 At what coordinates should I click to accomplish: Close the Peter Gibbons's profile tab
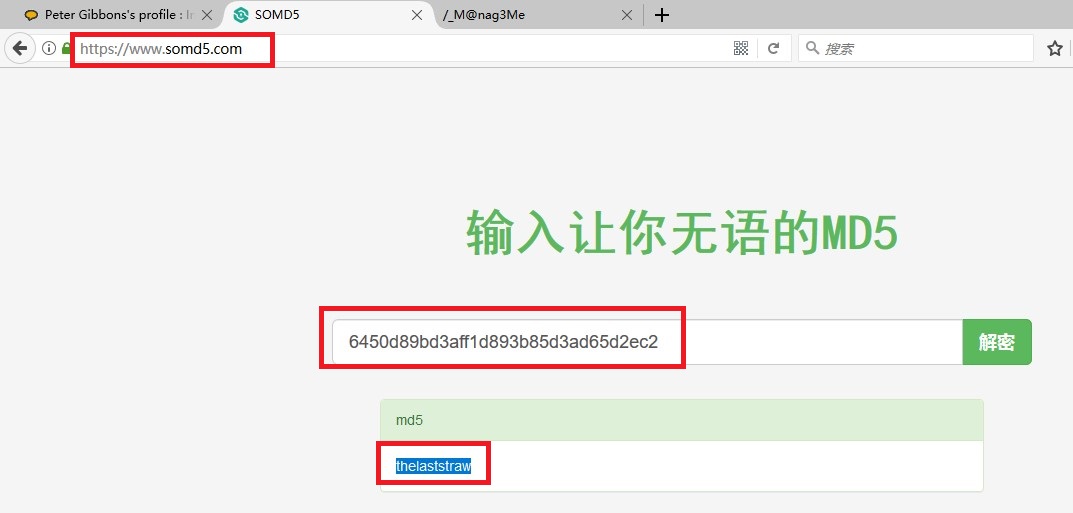pyautogui.click(x=207, y=15)
